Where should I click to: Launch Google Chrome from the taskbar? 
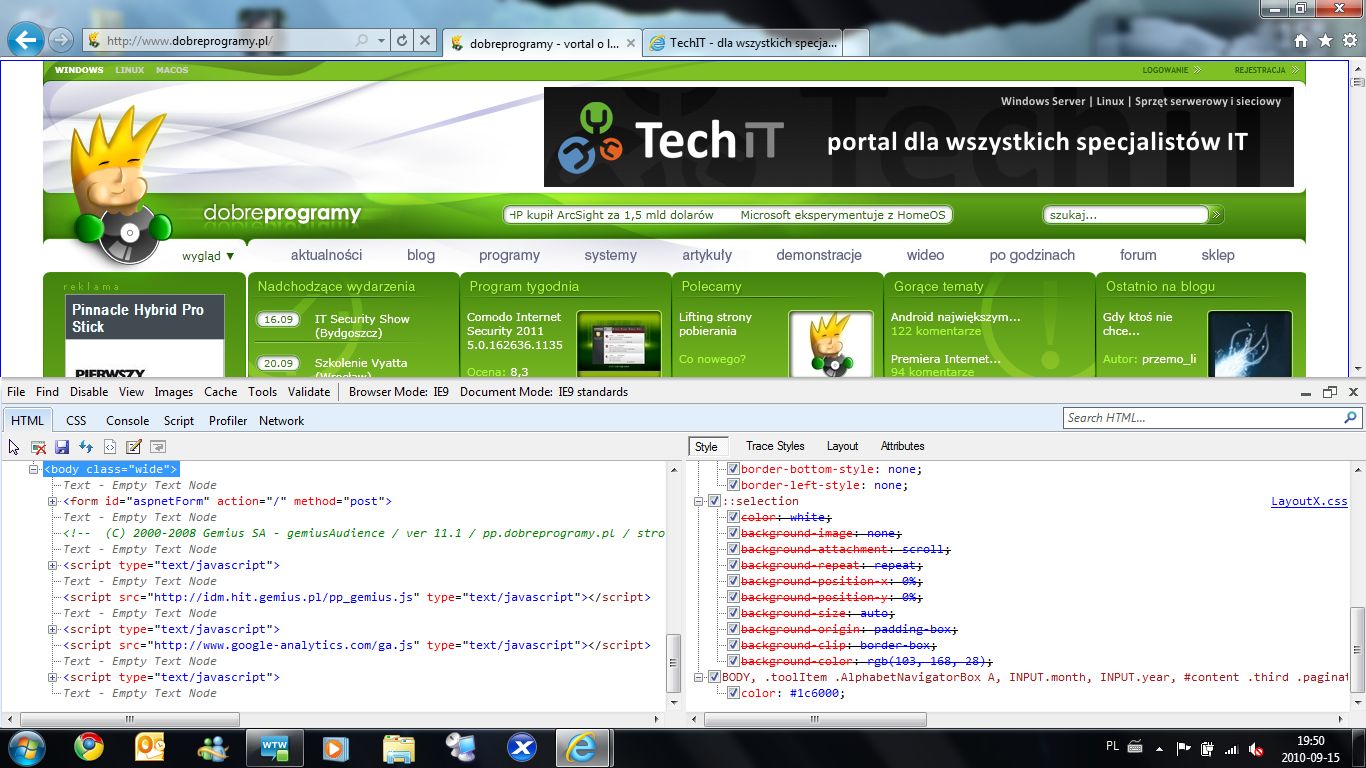point(89,747)
